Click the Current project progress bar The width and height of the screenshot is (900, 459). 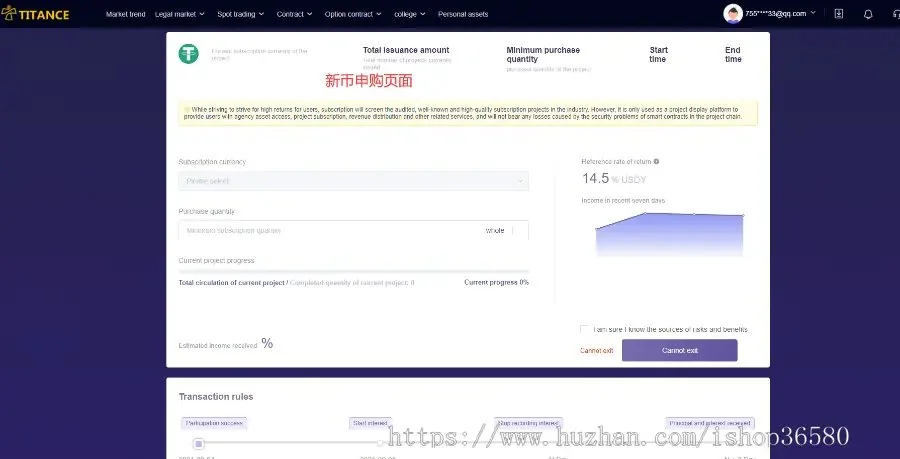[x=354, y=271]
